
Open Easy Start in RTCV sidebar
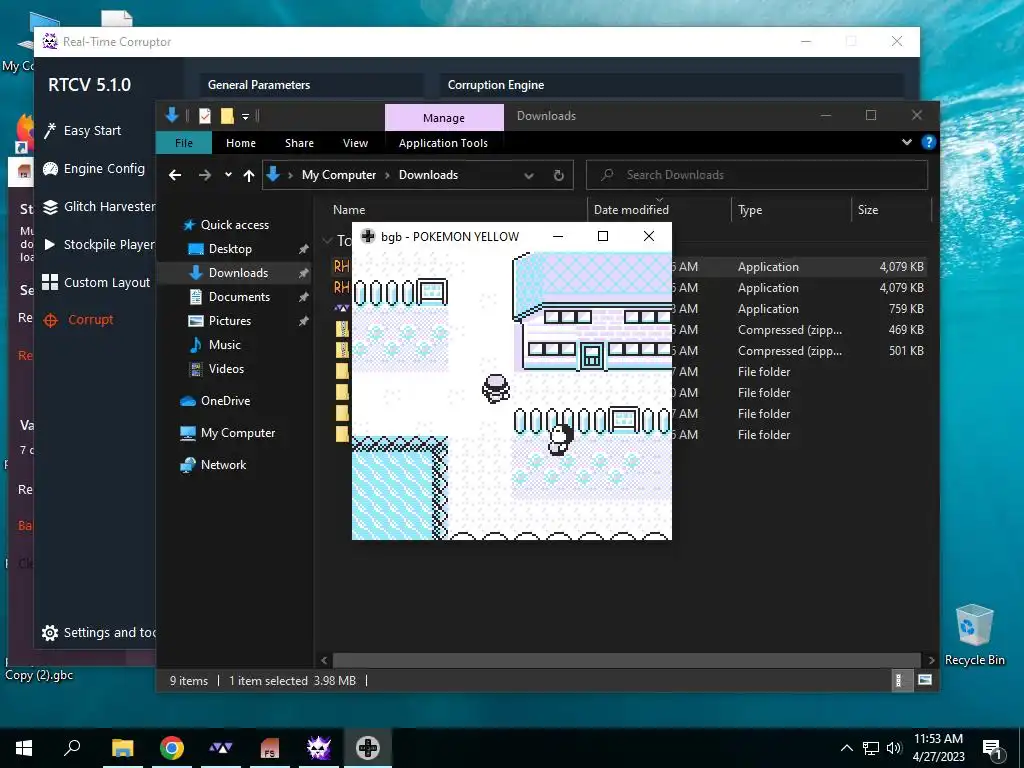(82, 131)
